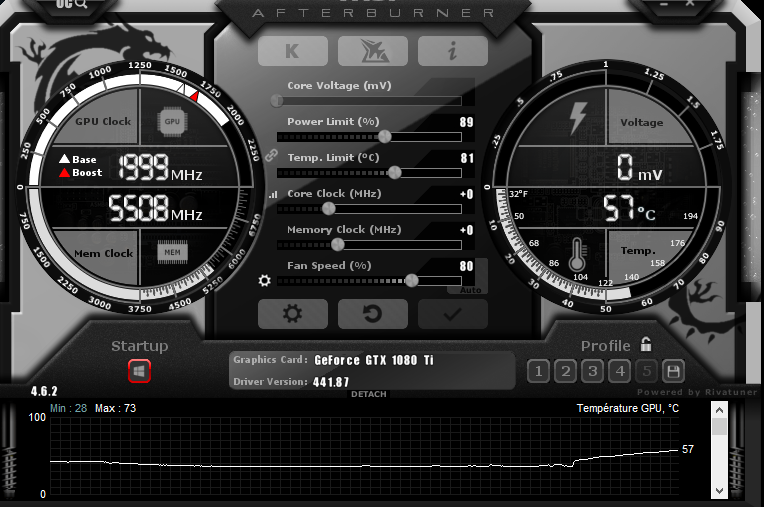Screen dimensions: 764x507
Task: Toggle Apply at Windows startup button
Action: (139, 371)
